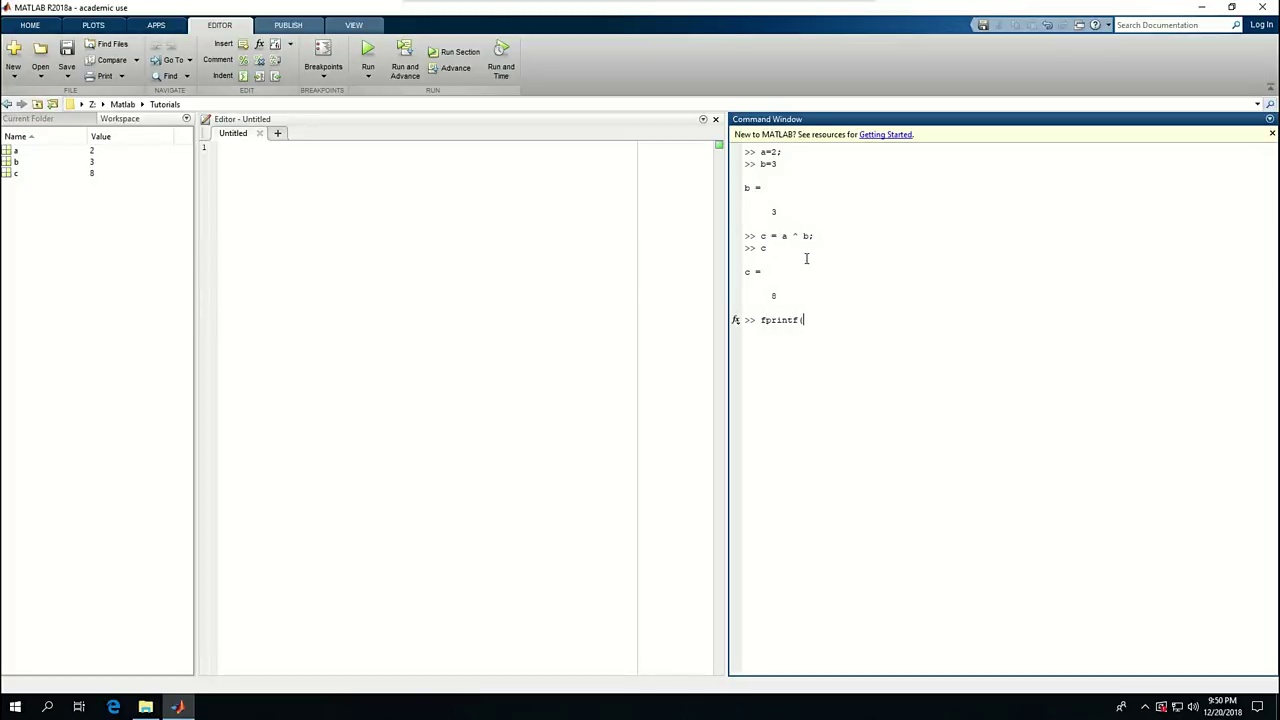Select the Untitled editor tab
The image size is (1280, 720).
point(233,133)
